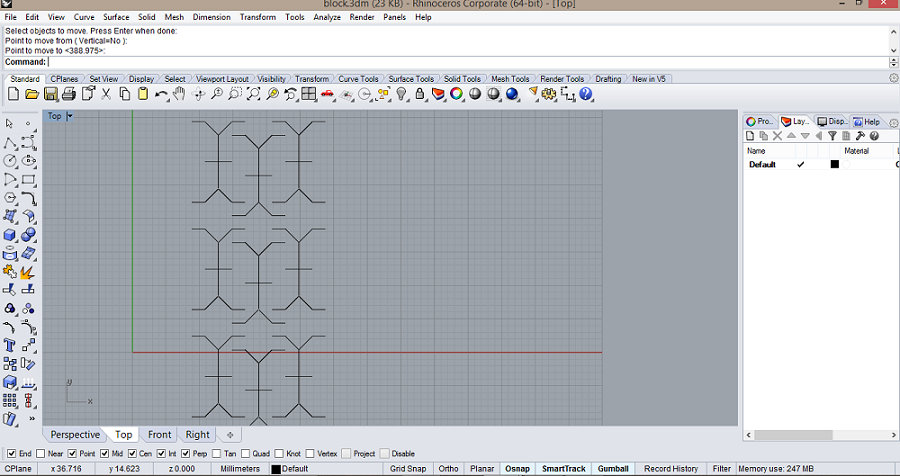Open a file with the folder icon

(x=32, y=94)
